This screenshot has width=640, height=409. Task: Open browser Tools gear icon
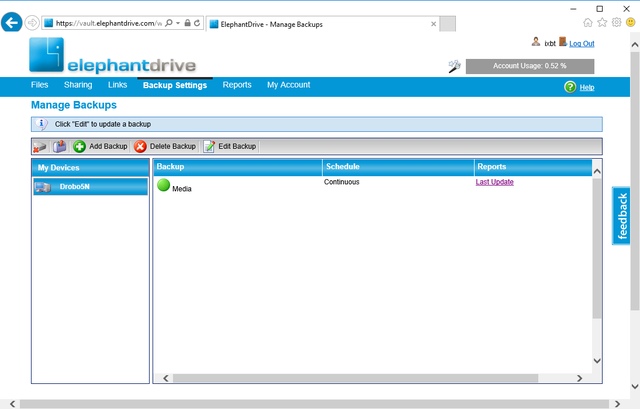coord(616,22)
